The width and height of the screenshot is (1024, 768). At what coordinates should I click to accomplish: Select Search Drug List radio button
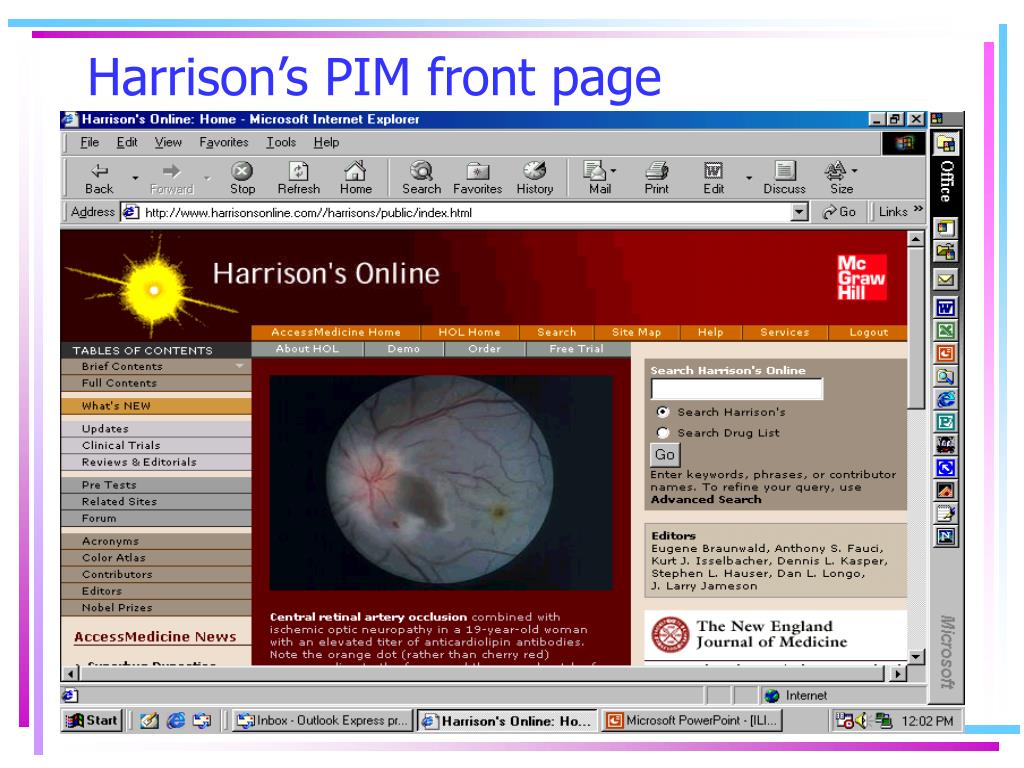pos(663,433)
